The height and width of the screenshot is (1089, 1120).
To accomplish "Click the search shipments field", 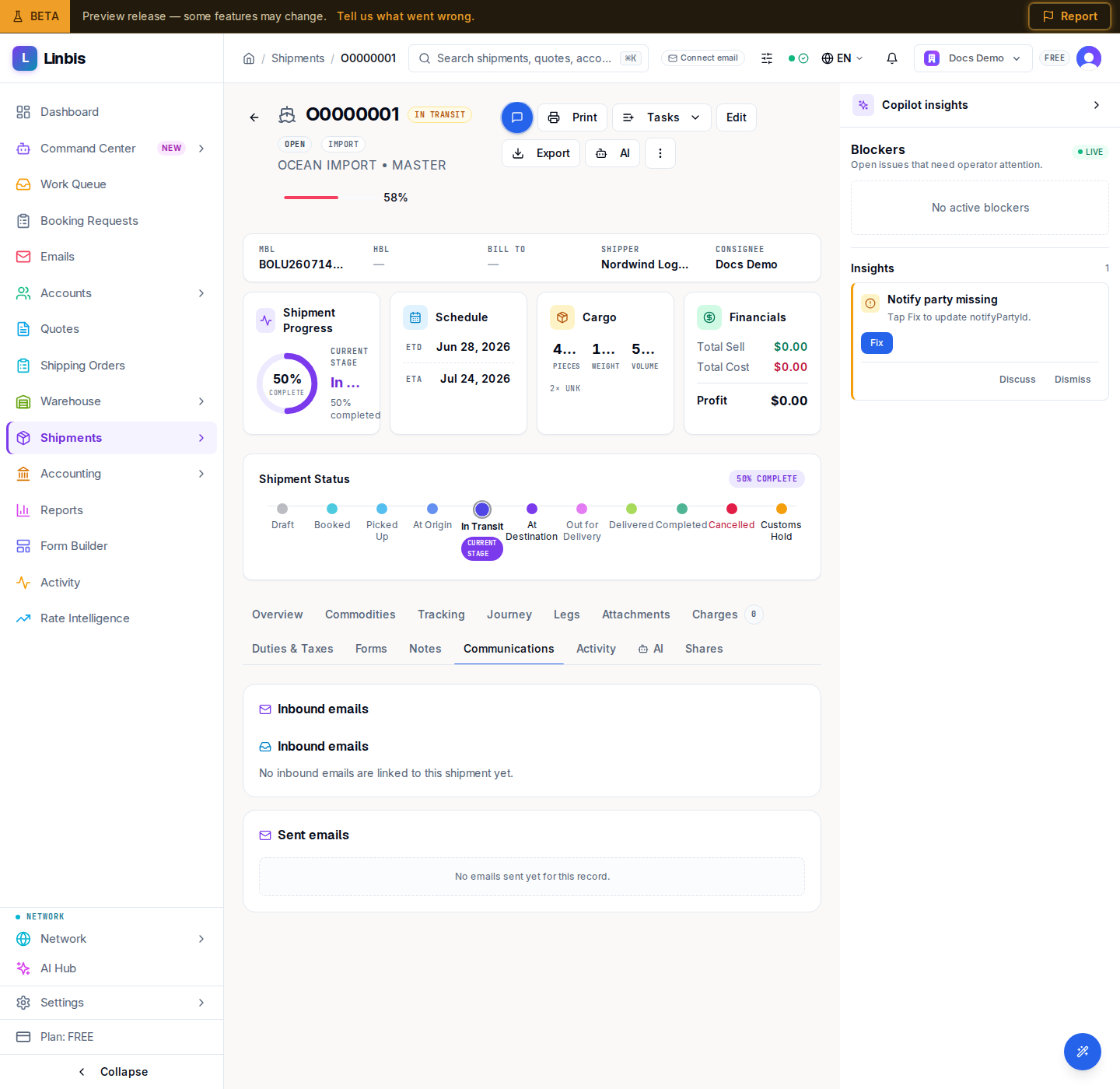I will click(529, 58).
